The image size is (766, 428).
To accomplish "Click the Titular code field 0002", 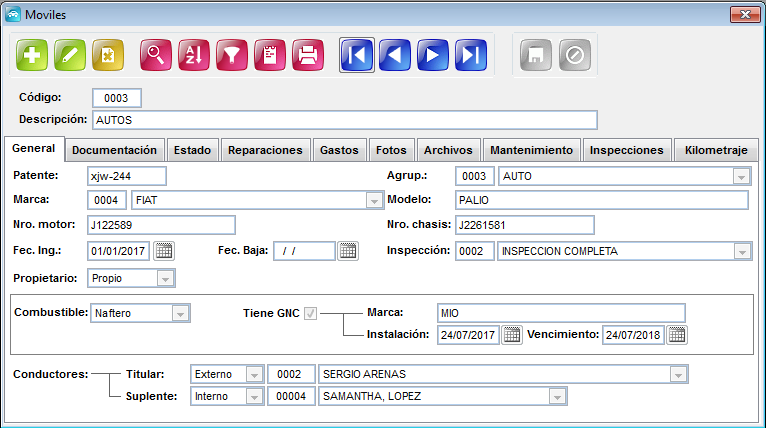I will [291, 375].
